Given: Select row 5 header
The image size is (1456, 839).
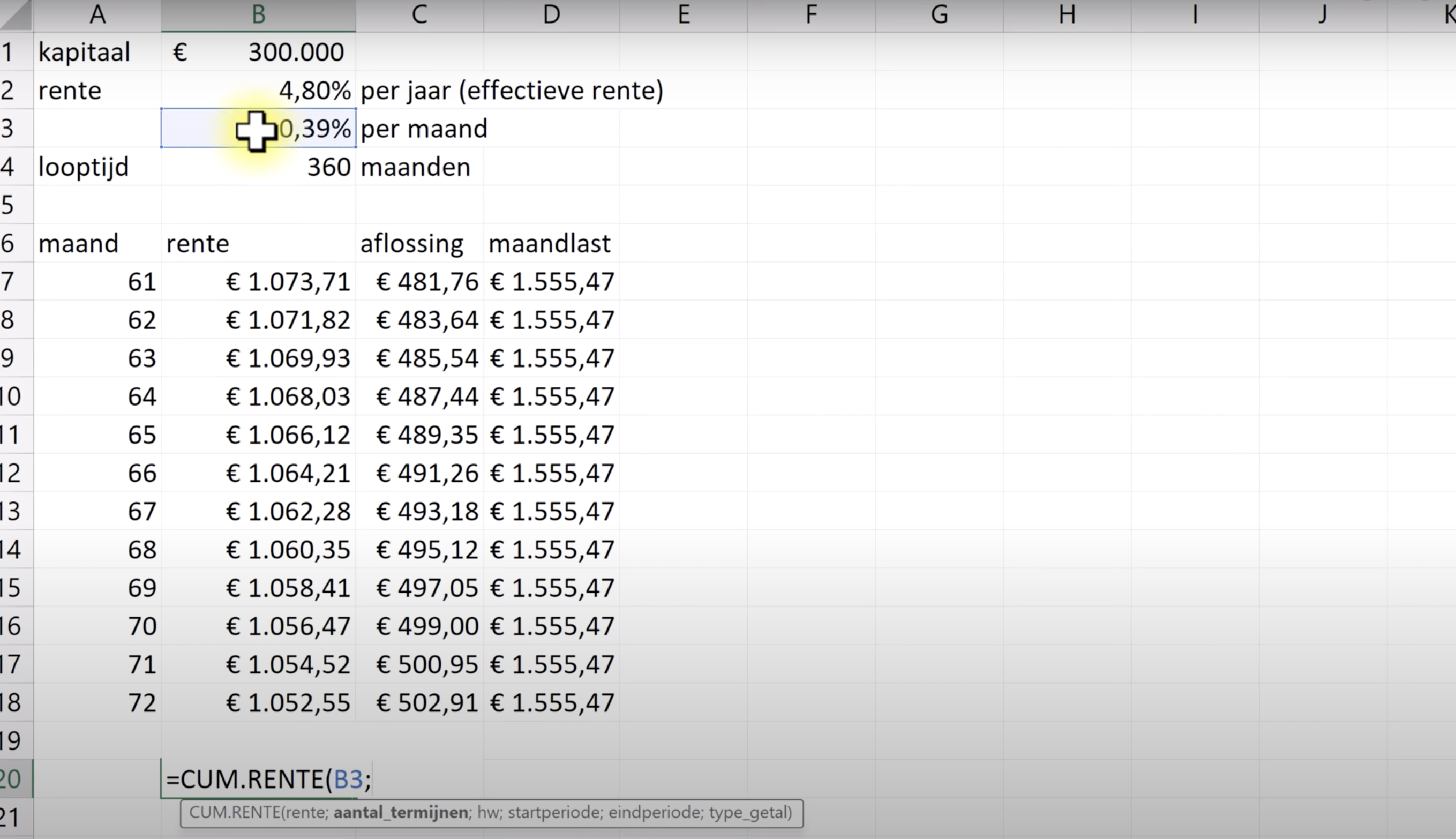Looking at the screenshot, I should pyautogui.click(x=16, y=205).
